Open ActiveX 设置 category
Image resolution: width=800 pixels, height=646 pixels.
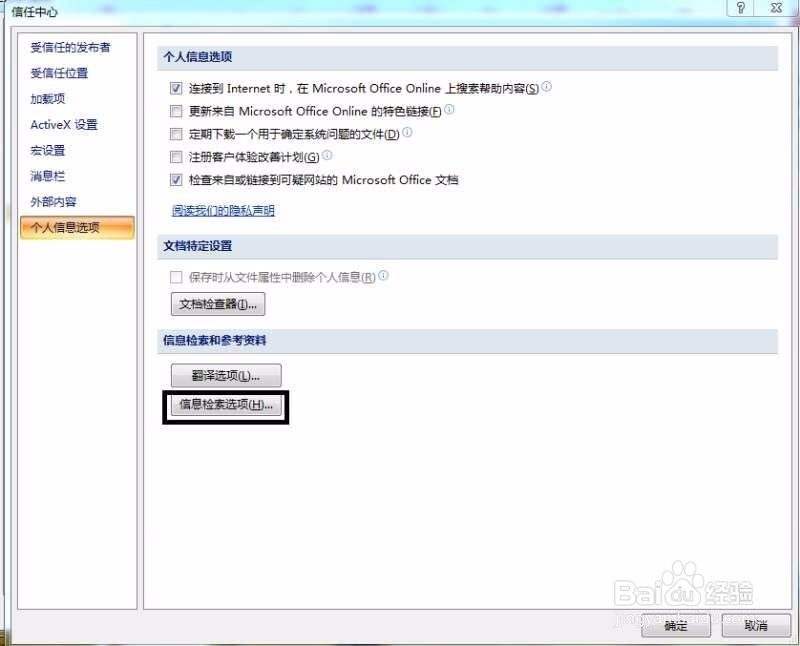click(x=64, y=125)
